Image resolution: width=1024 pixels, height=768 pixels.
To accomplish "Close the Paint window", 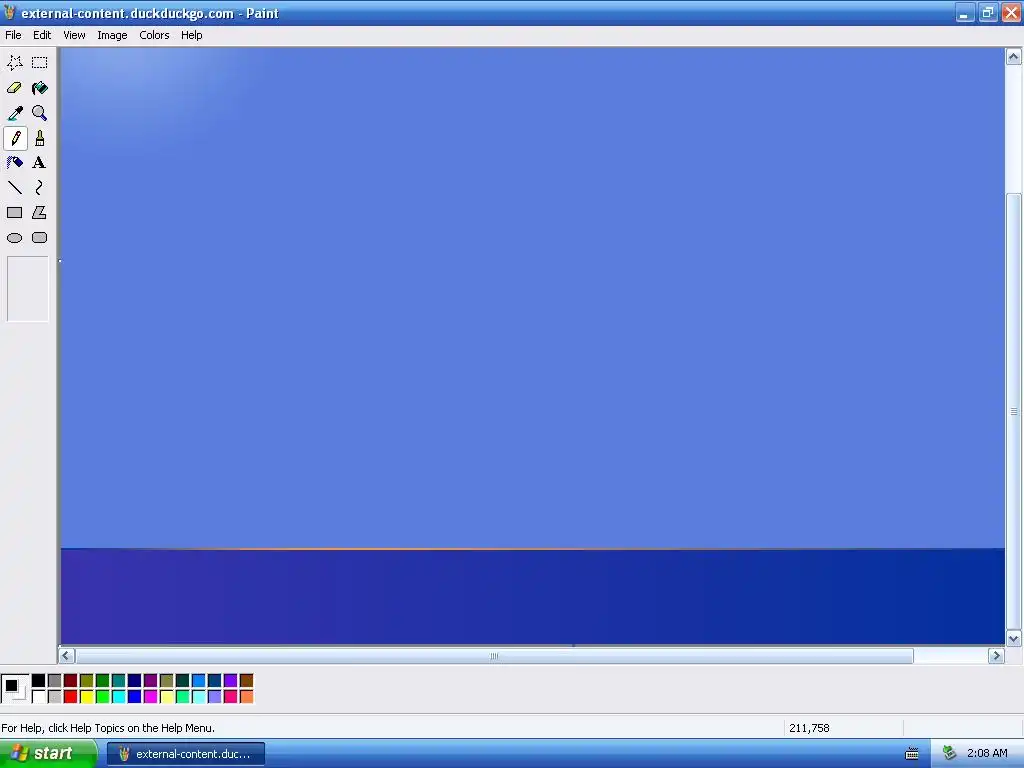I will pyautogui.click(x=1011, y=13).
